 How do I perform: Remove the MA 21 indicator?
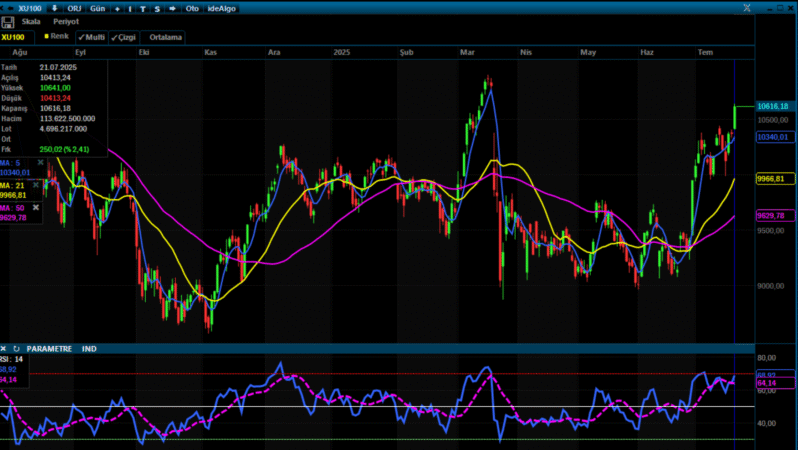[x=36, y=185]
